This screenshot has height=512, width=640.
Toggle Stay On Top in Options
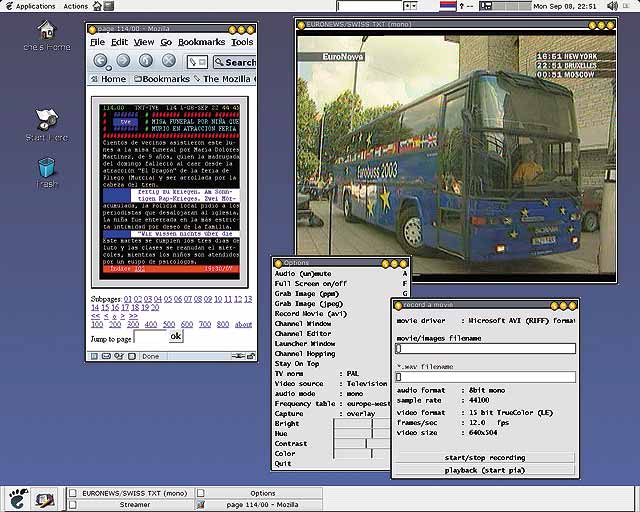pyautogui.click(x=297, y=363)
